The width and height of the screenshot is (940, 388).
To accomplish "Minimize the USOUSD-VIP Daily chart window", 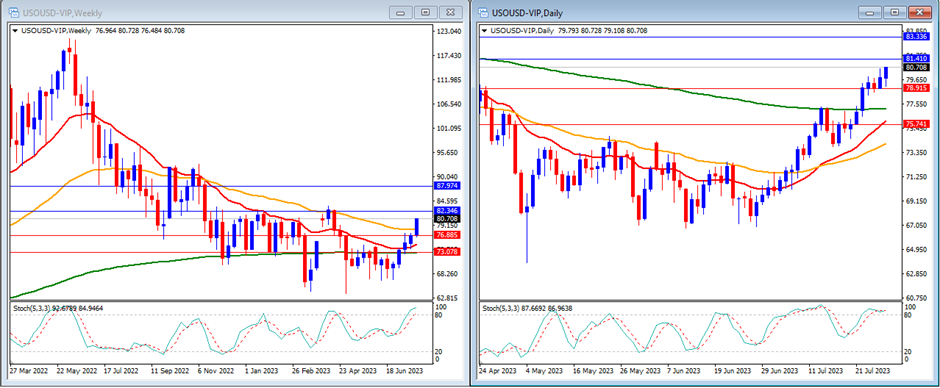I will click(870, 13).
